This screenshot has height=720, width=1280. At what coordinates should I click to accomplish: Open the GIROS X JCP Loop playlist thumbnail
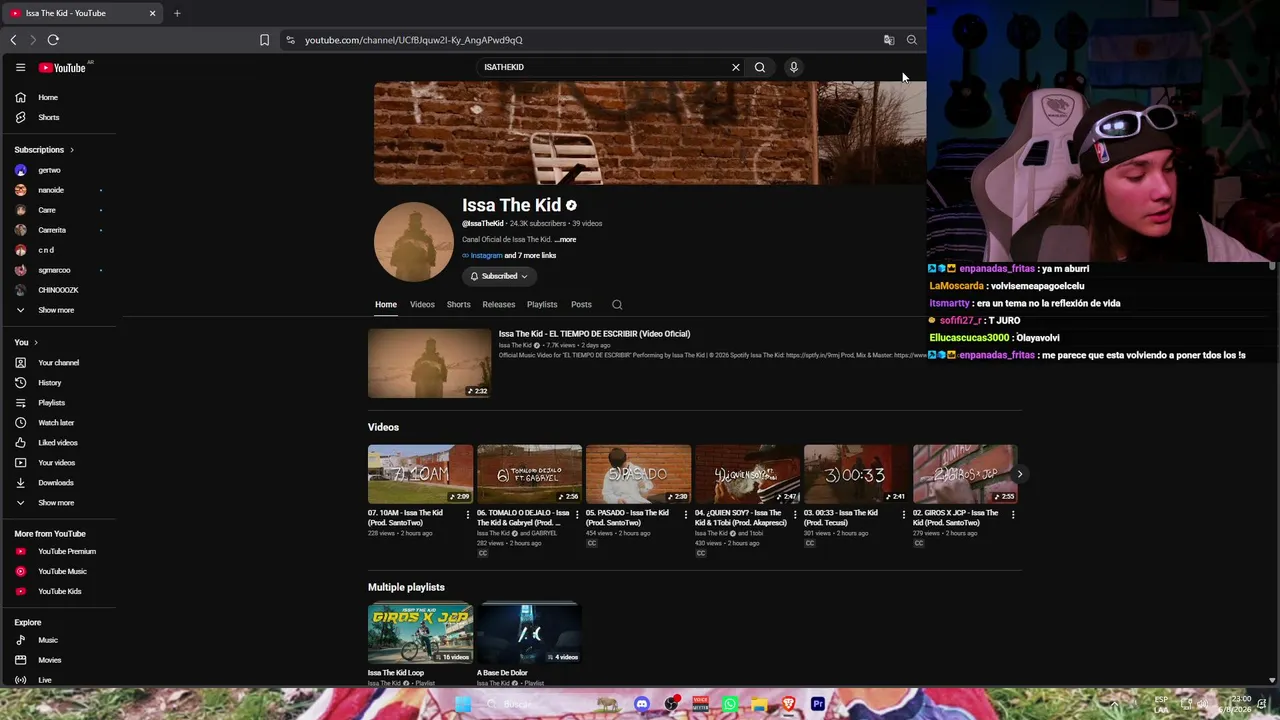click(x=420, y=633)
